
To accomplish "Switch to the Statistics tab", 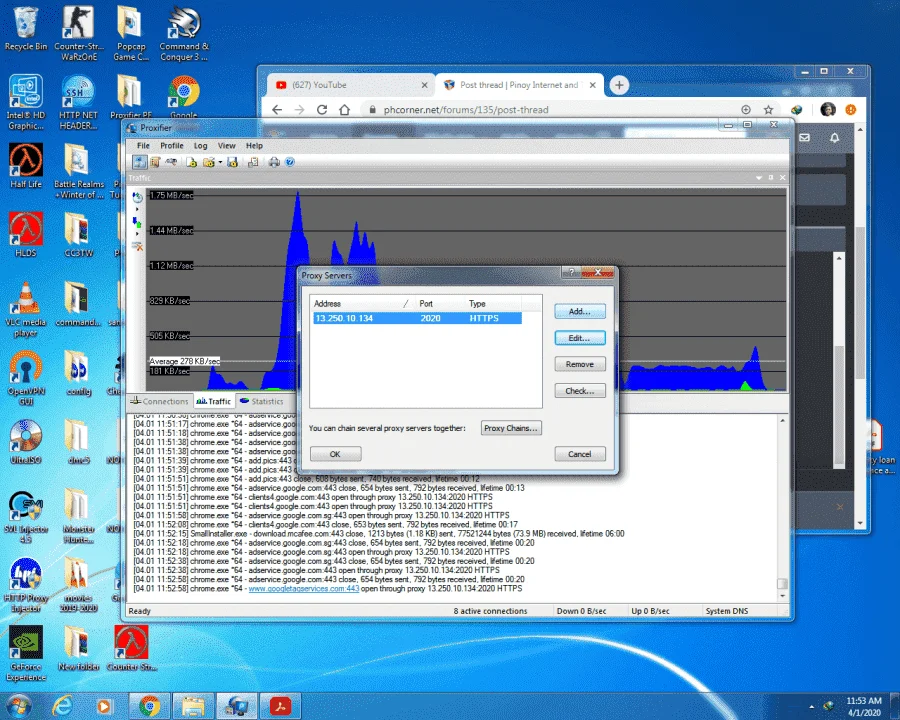I will (262, 401).
